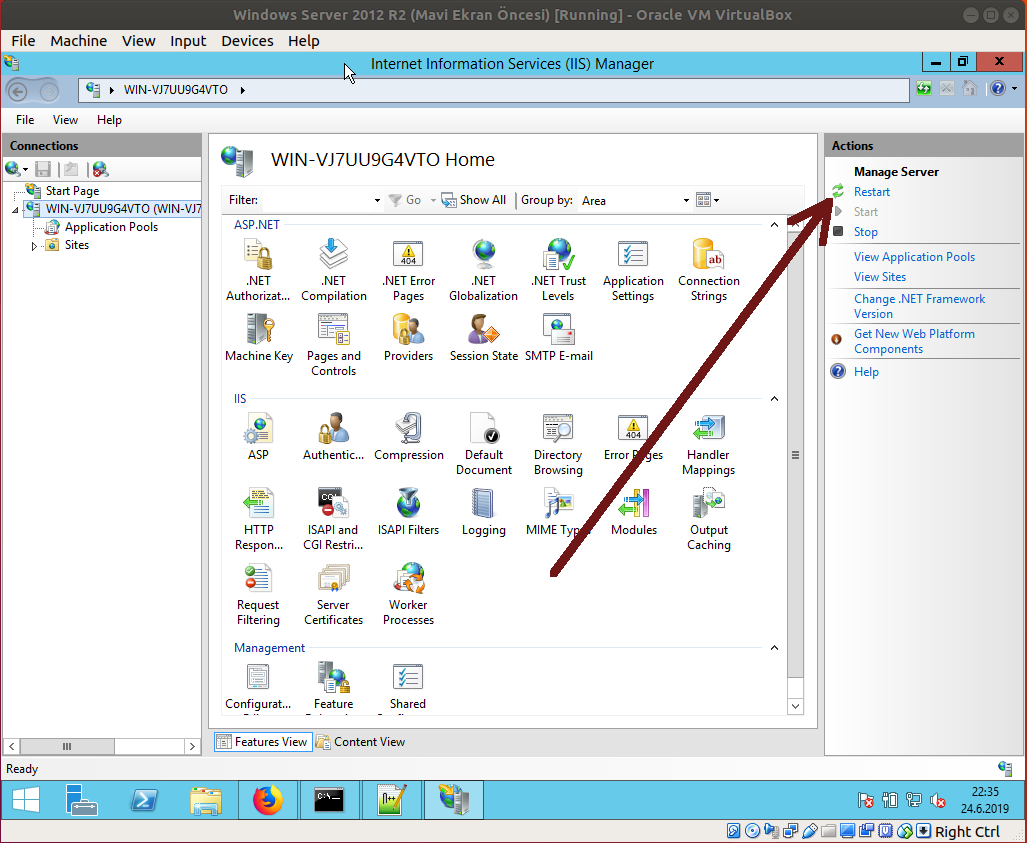Open the Modules feature
This screenshot has height=843, width=1027.
click(x=633, y=512)
